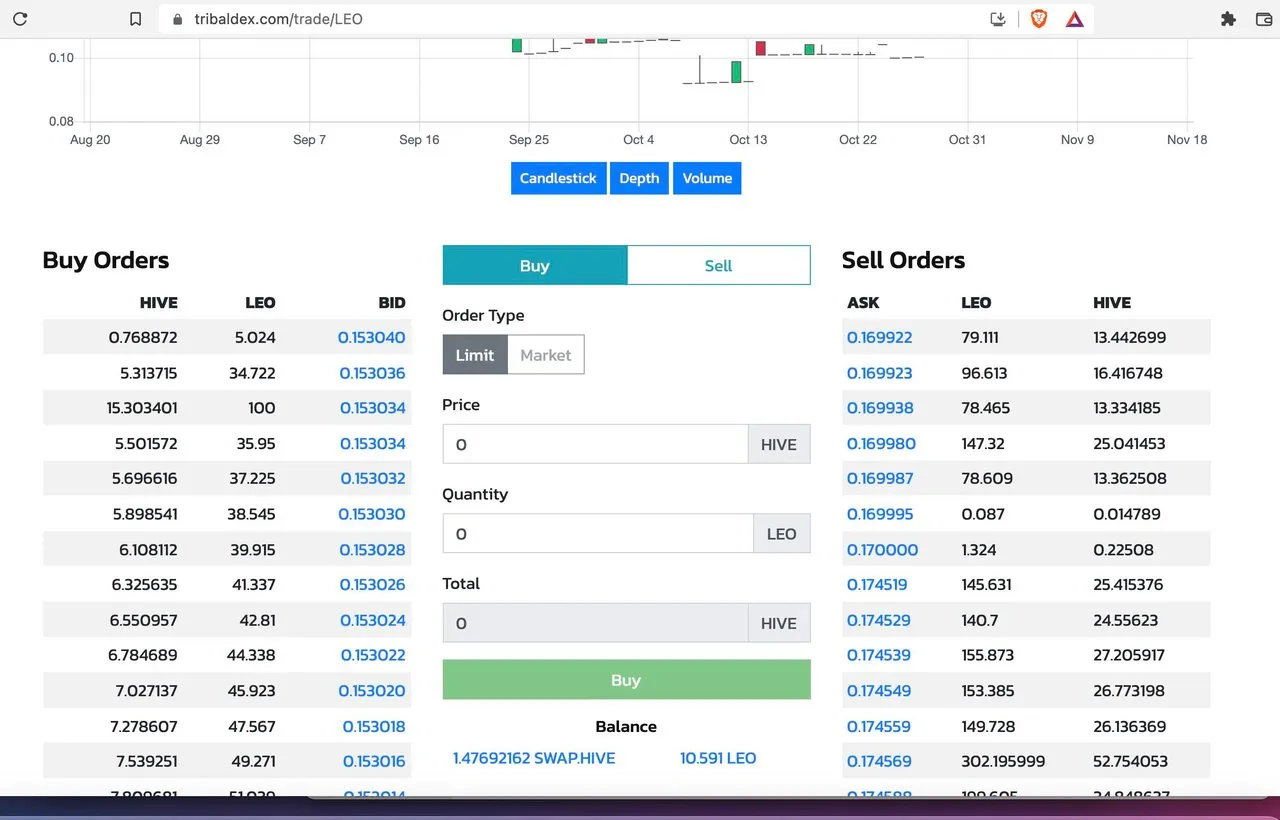Screen dimensions: 1280x820
Task: Click ask price 0.169980
Action: [881, 443]
